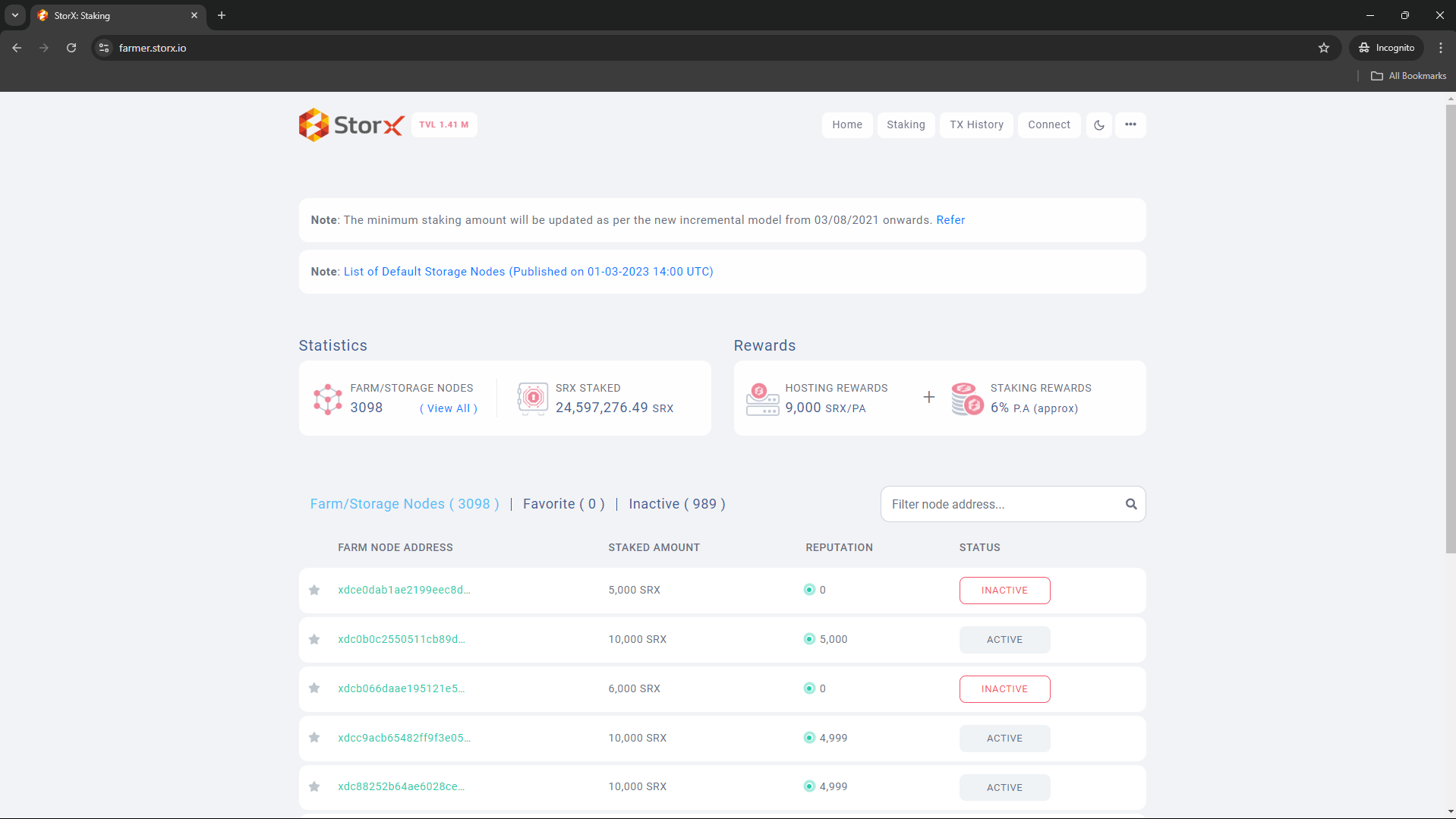Screen dimensions: 1456x819
Task: Open TX History
Action: 976,125
